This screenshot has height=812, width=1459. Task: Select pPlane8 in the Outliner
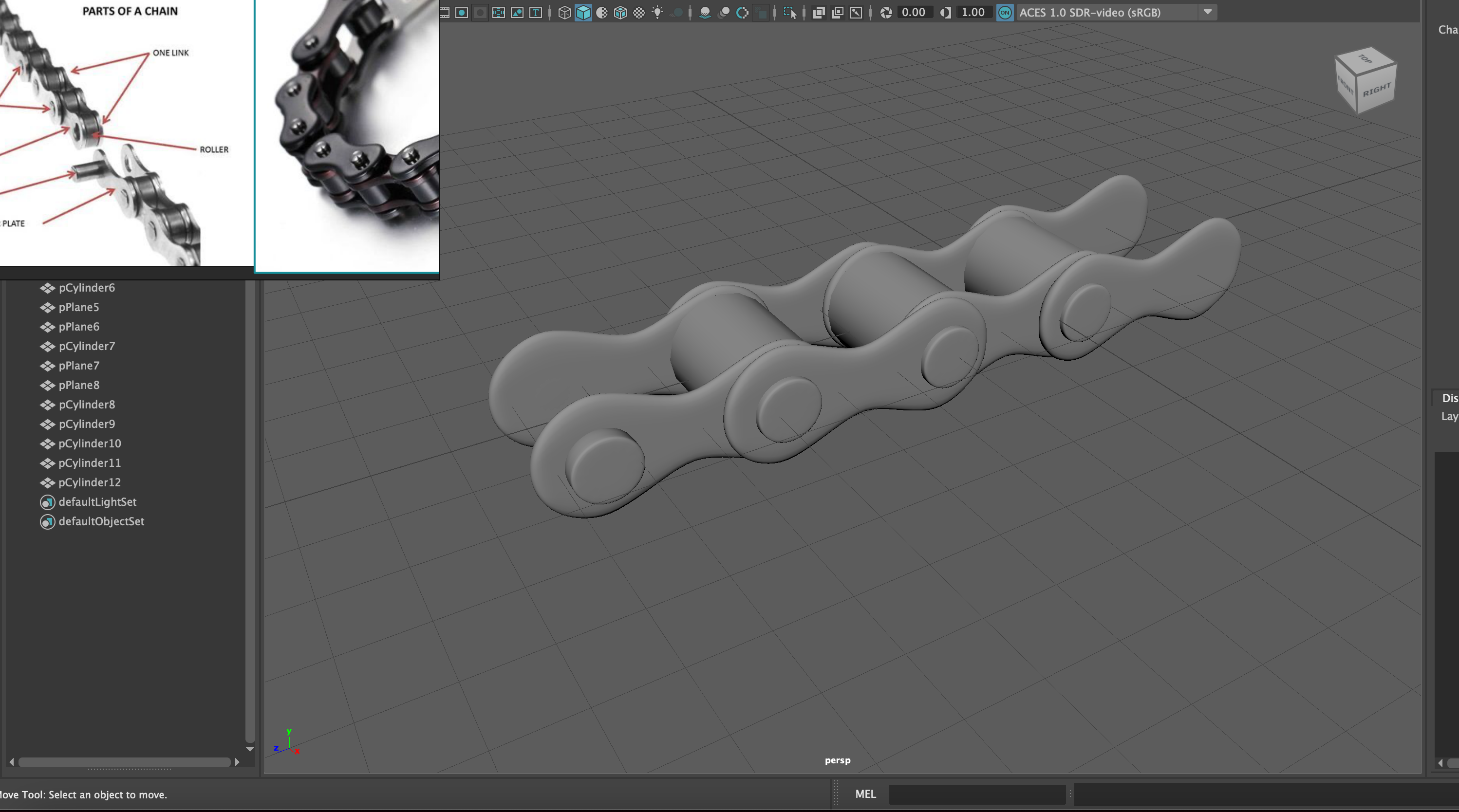pos(79,385)
